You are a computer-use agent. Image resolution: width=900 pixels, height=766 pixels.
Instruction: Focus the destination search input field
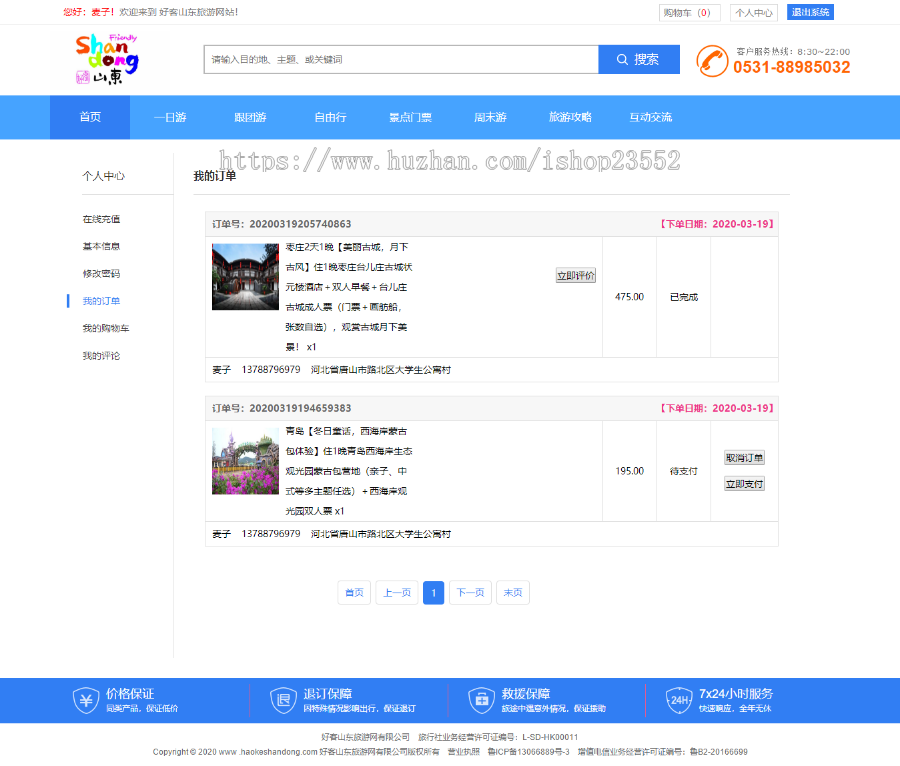coord(401,60)
